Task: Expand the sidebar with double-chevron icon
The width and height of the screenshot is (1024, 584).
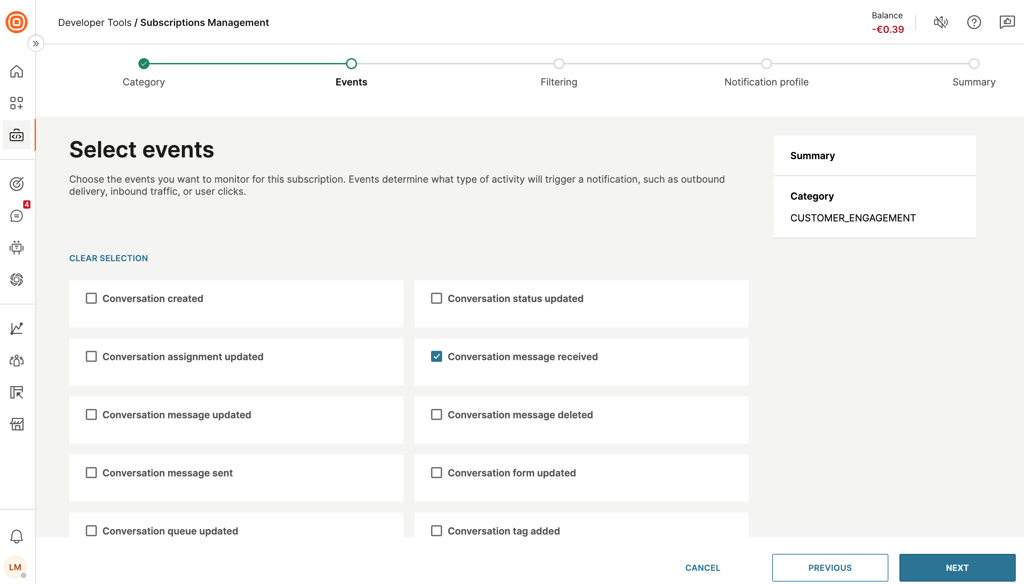Action: (x=36, y=44)
